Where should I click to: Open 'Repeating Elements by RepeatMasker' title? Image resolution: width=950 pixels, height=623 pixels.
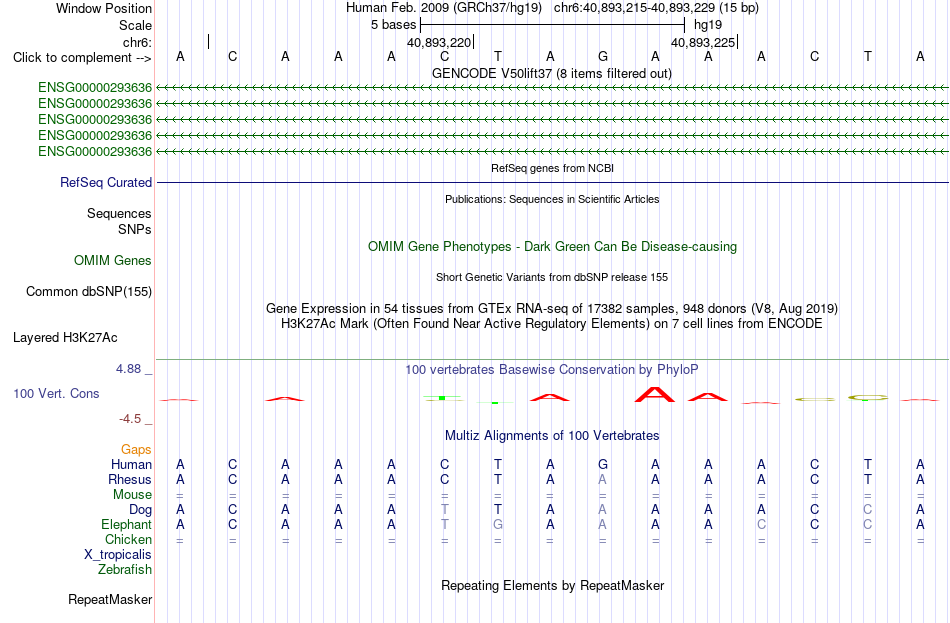pos(552,586)
